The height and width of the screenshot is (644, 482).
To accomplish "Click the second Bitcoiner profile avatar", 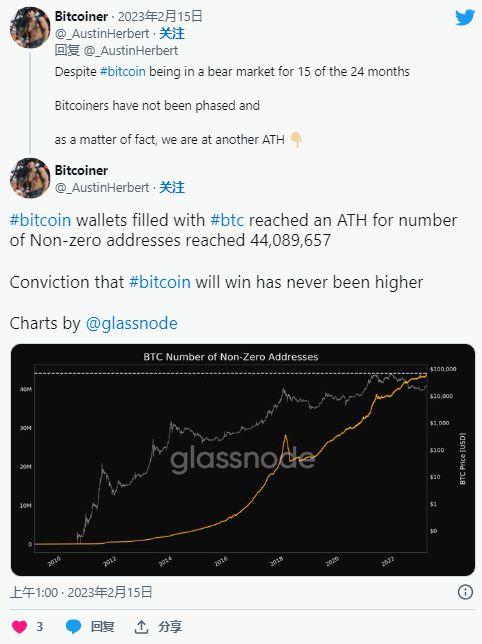I will point(30,178).
